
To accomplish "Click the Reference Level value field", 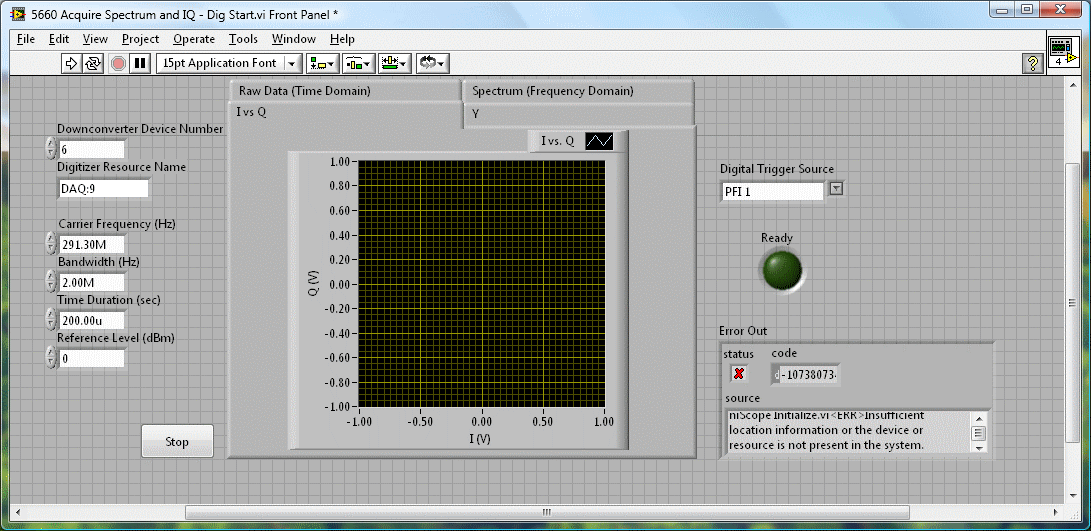I will pyautogui.click(x=92, y=358).
